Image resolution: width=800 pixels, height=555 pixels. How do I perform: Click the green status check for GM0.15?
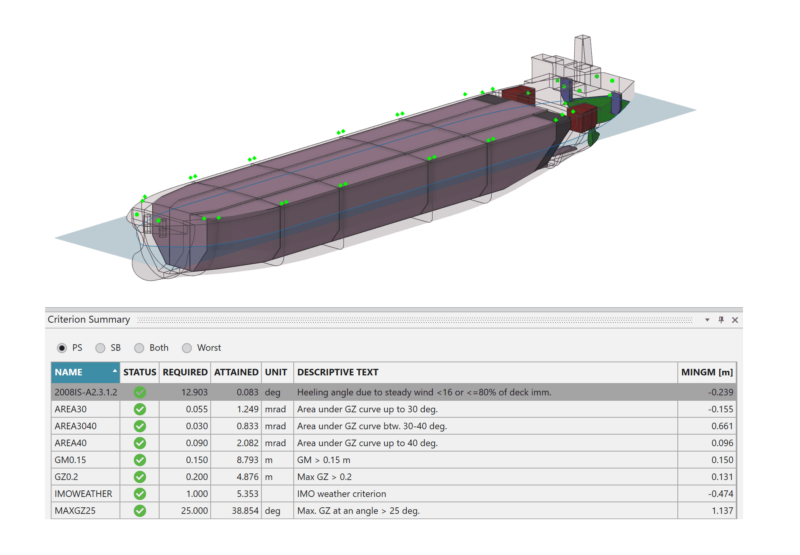(x=140, y=460)
